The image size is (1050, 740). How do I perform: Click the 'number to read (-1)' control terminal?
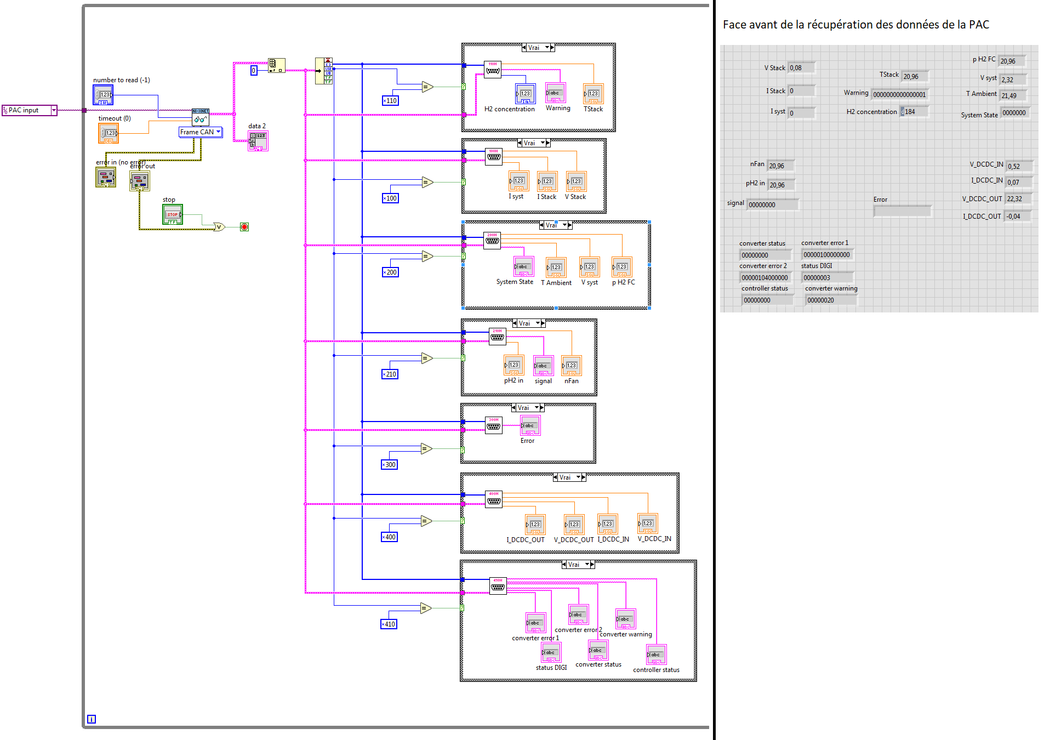point(104,95)
